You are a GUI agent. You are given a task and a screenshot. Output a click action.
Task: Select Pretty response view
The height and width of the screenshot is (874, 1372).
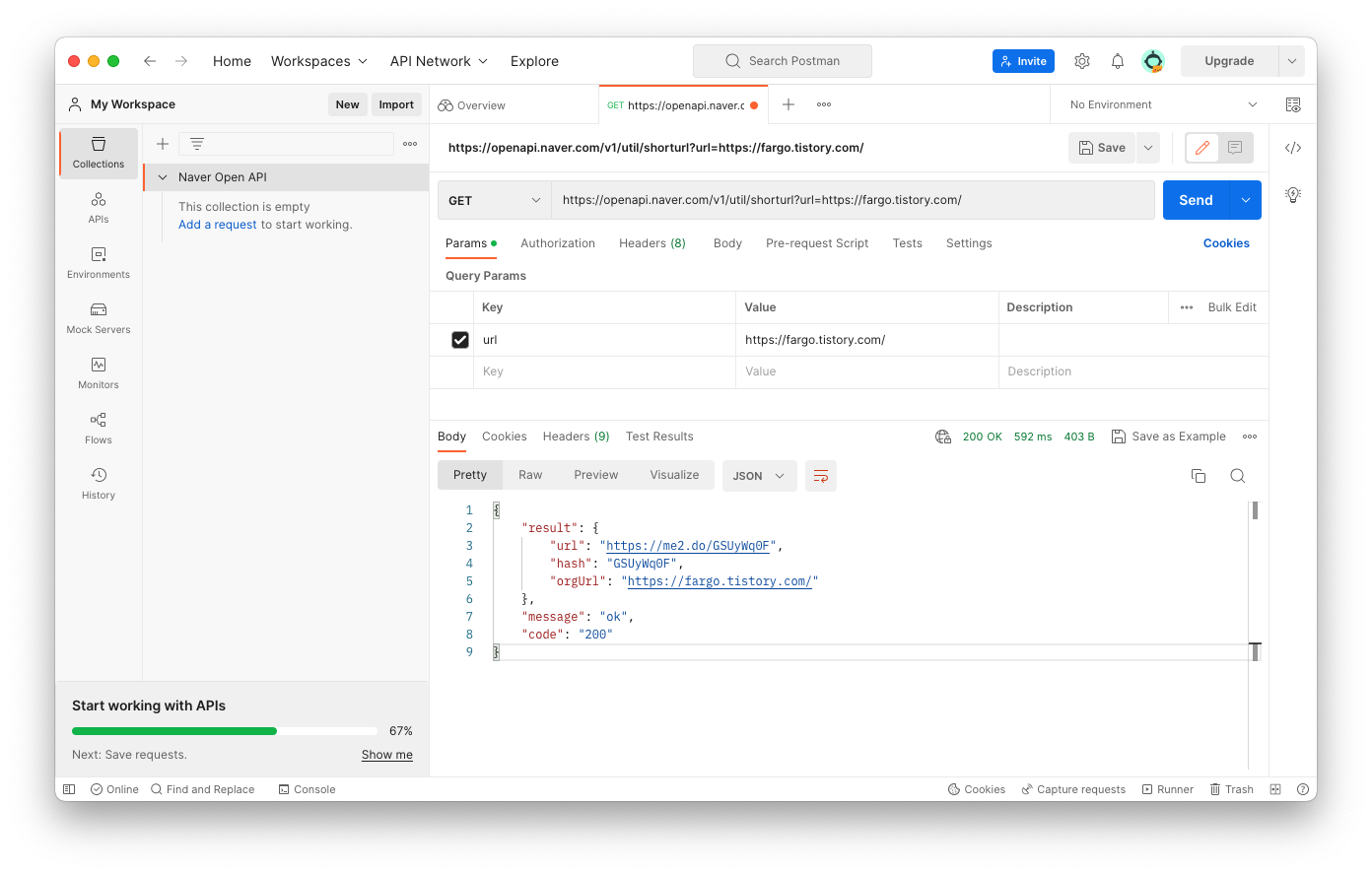[x=470, y=475]
